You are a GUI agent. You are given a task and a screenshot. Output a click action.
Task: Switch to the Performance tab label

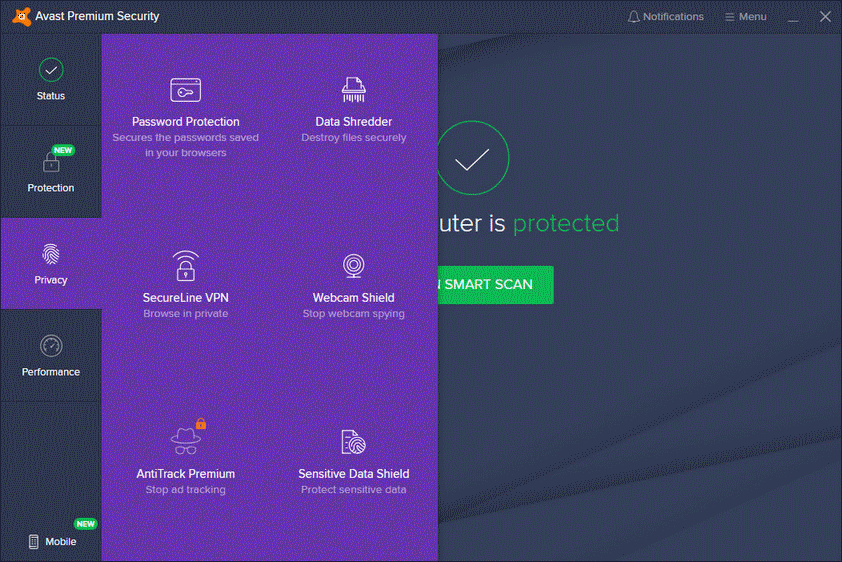51,372
